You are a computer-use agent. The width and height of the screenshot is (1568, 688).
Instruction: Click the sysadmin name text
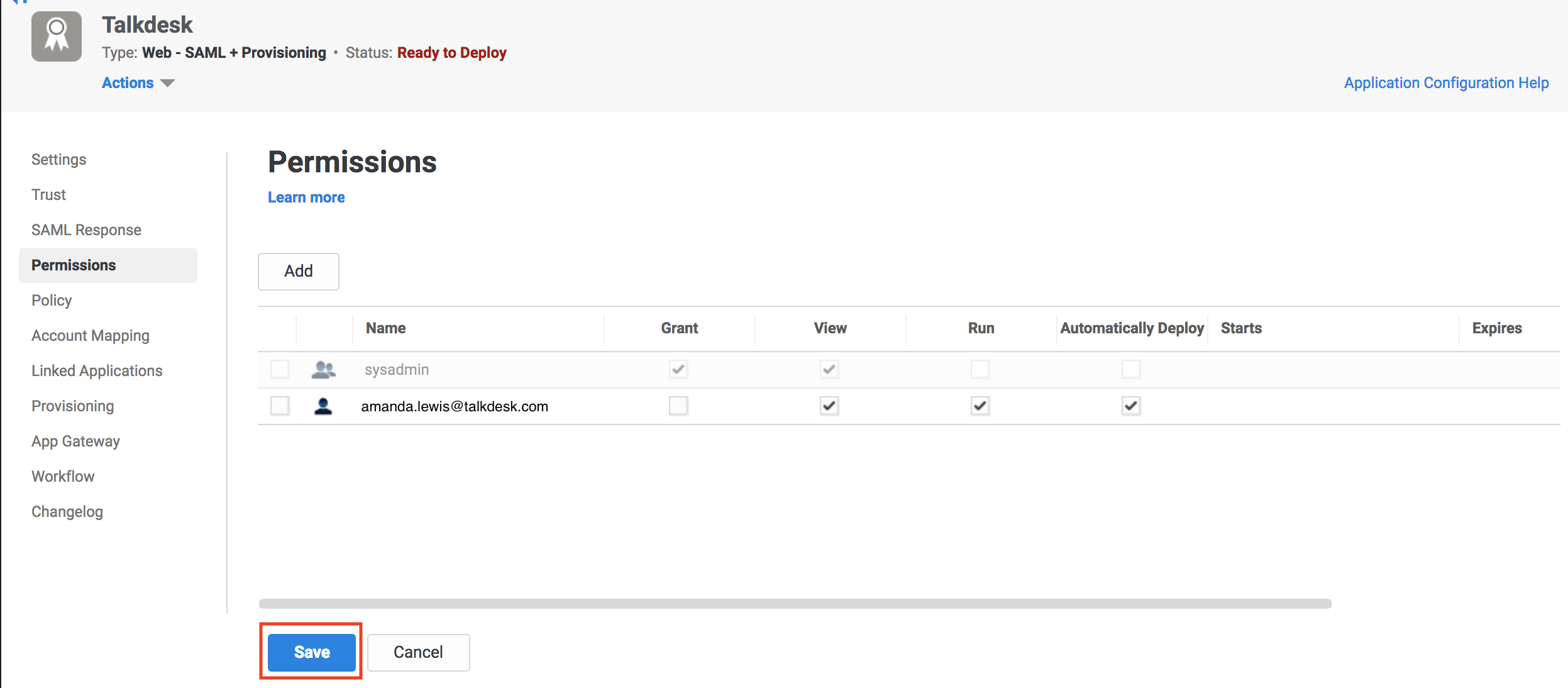click(x=397, y=370)
